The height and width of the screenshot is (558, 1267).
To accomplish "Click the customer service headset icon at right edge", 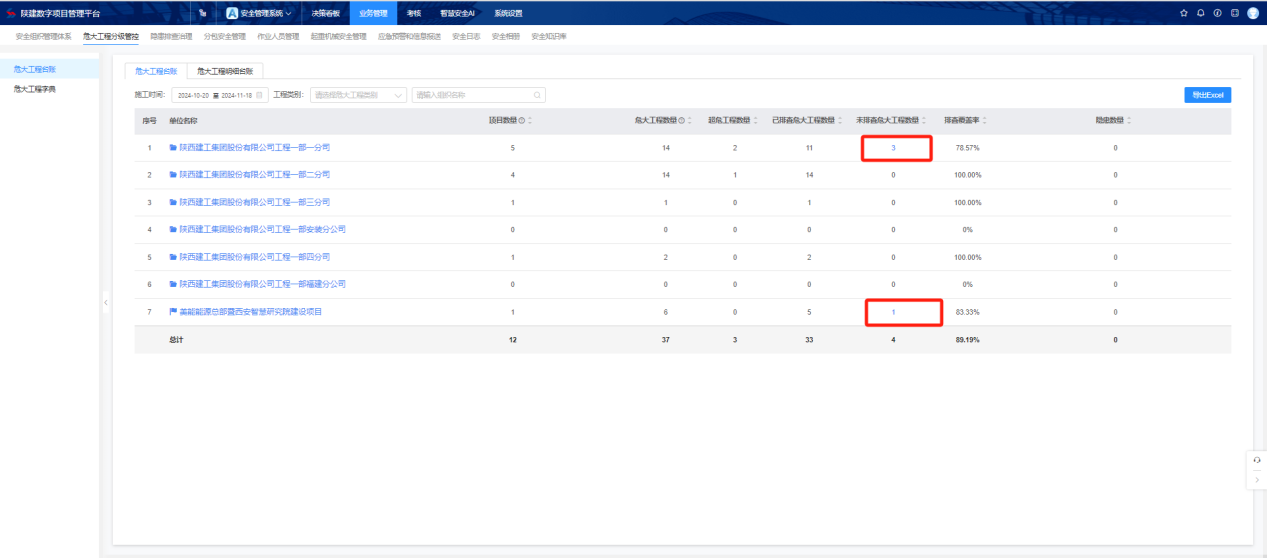I will tap(1257, 459).
